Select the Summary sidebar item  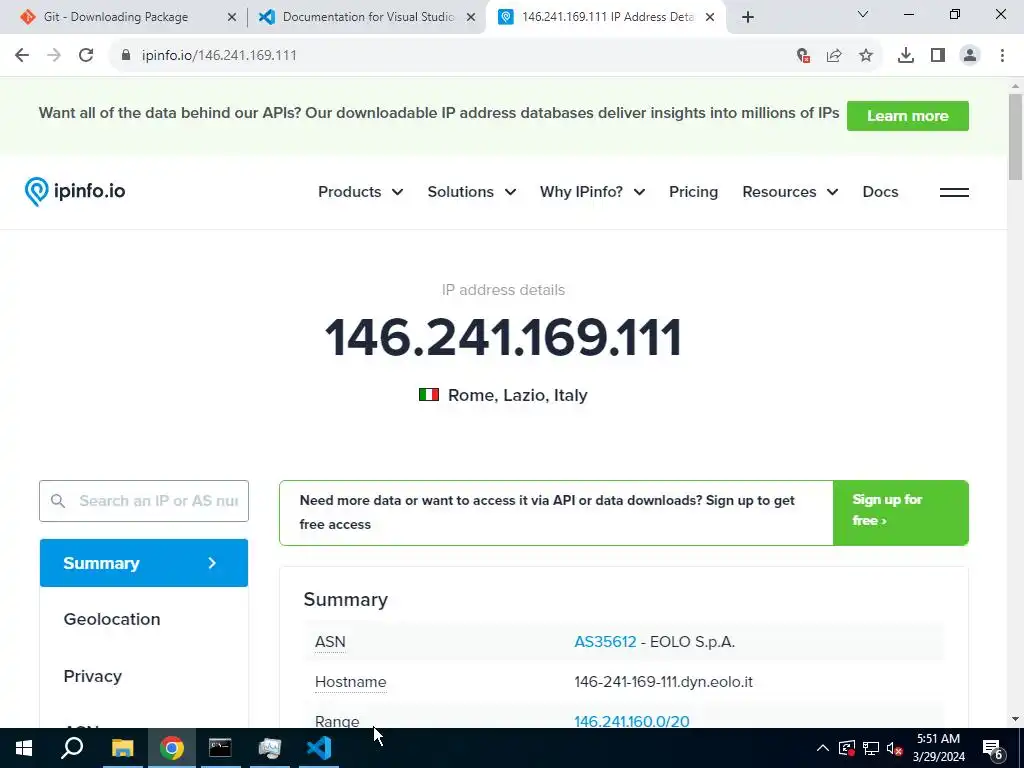(144, 563)
